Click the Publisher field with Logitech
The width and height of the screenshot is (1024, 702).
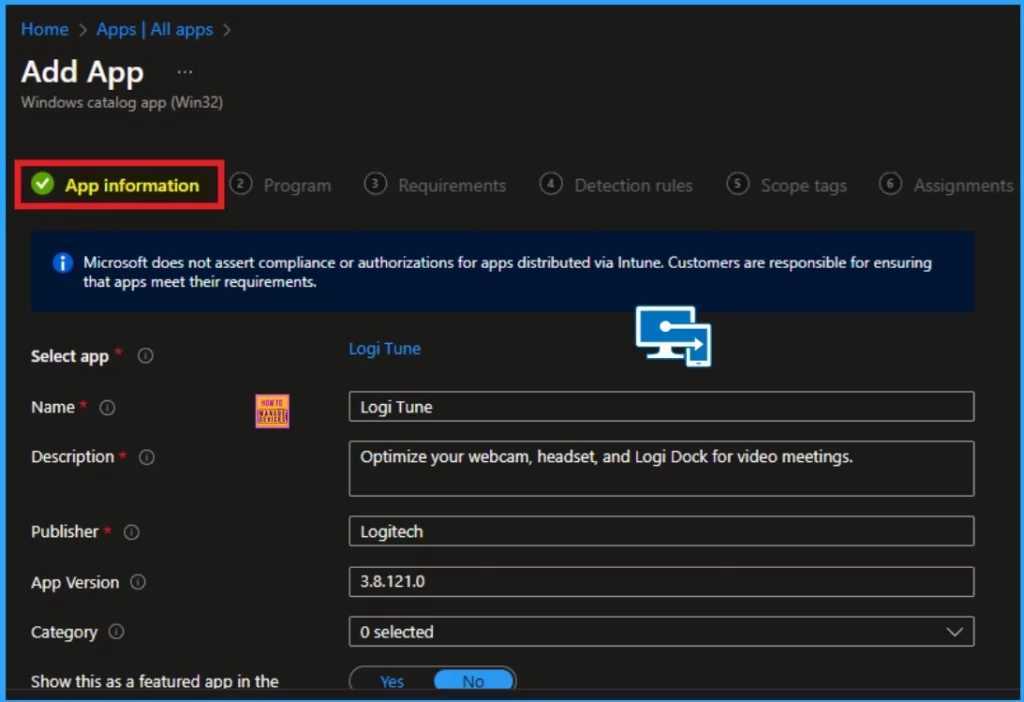coord(662,532)
